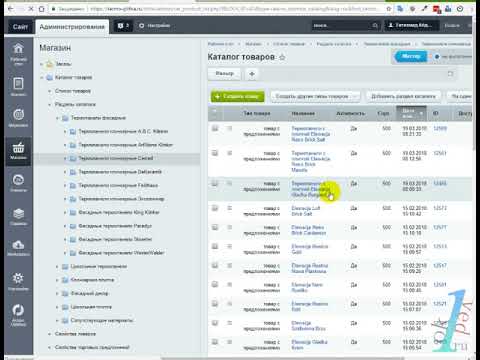Open product link in highlighted Gładka row
This screenshot has width=480, height=360.
pyautogui.click(x=309, y=189)
